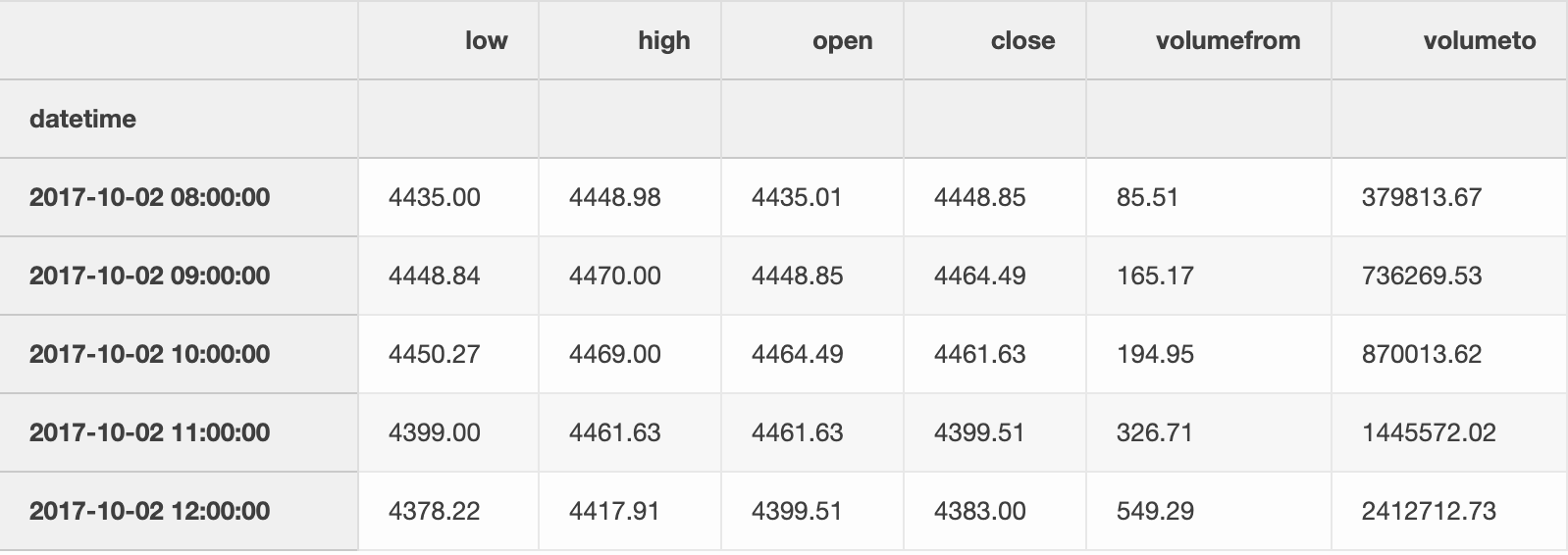Select row label 2017-10-02 12:00:00
Screen dimensions: 1568x555
(x=149, y=511)
